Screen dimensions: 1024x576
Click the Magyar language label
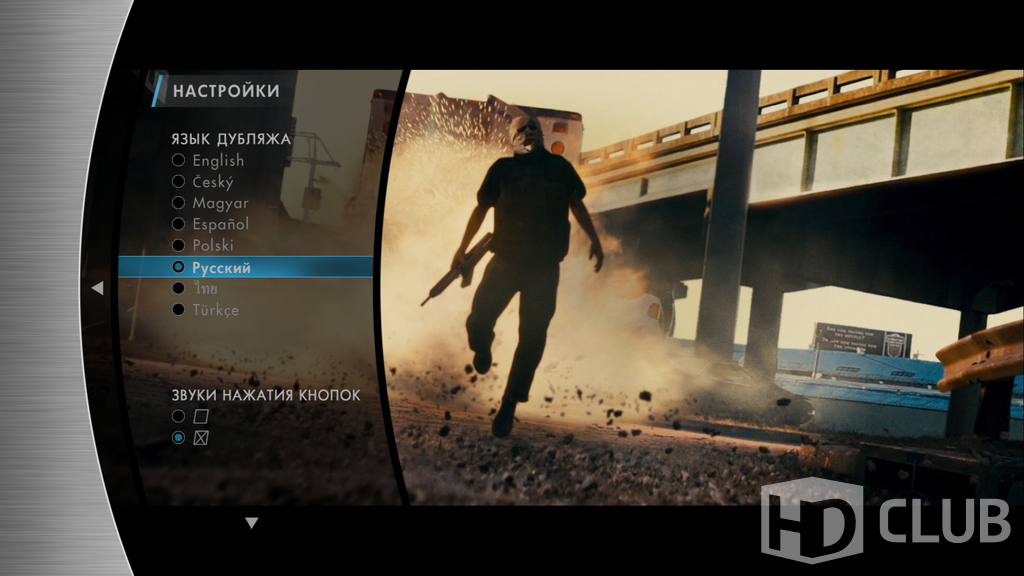[x=220, y=203]
